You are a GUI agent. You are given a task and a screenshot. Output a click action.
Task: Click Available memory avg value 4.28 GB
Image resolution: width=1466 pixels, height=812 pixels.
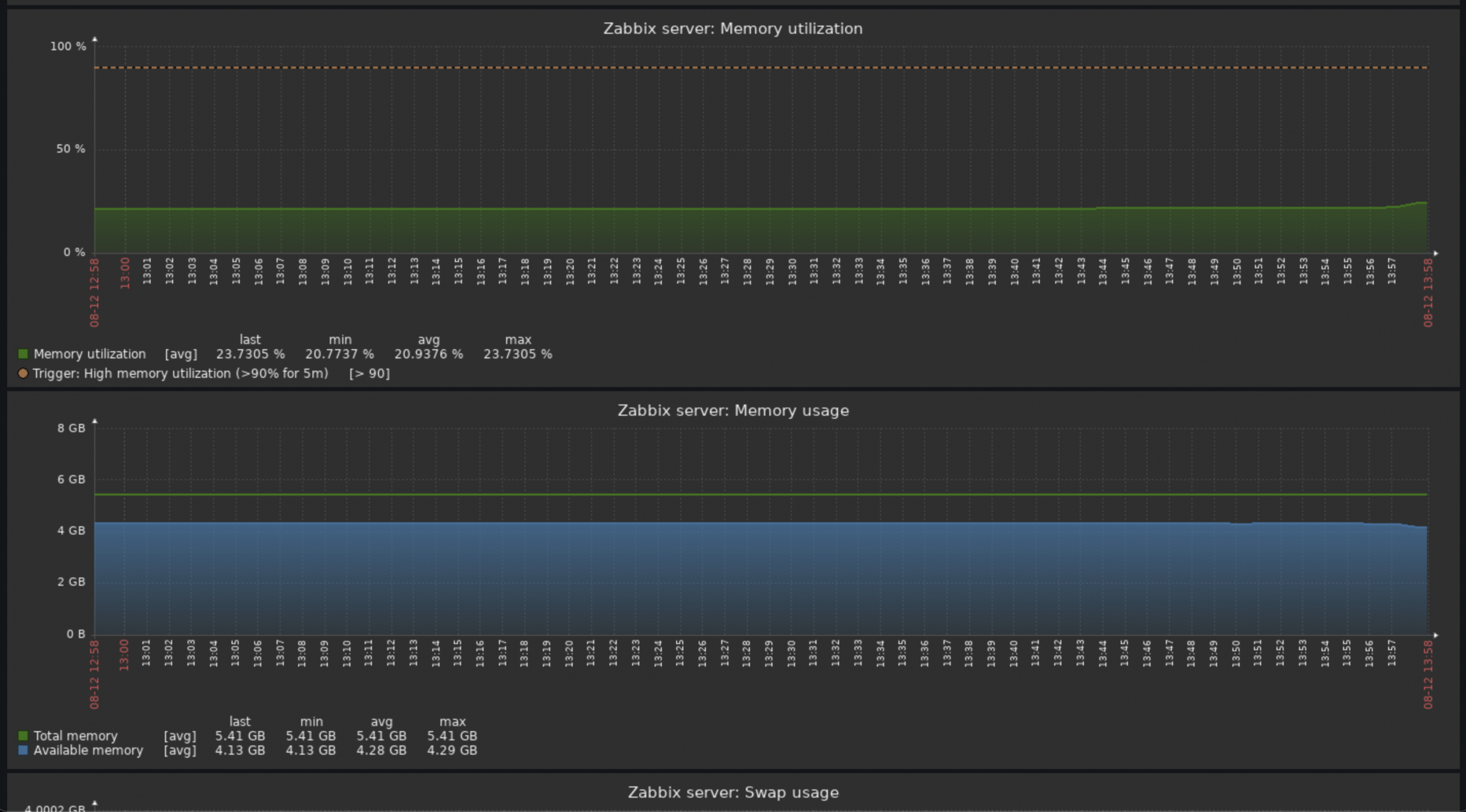pyautogui.click(x=381, y=750)
